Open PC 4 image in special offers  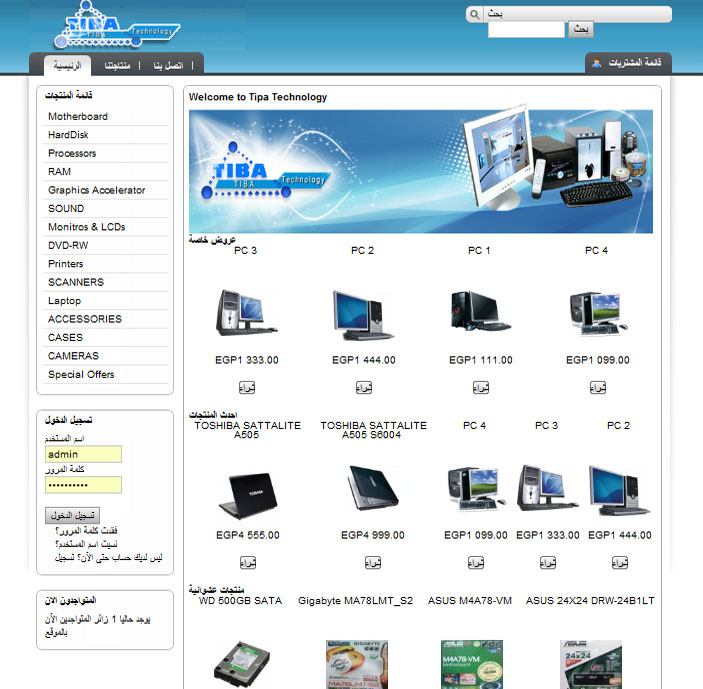coord(598,313)
